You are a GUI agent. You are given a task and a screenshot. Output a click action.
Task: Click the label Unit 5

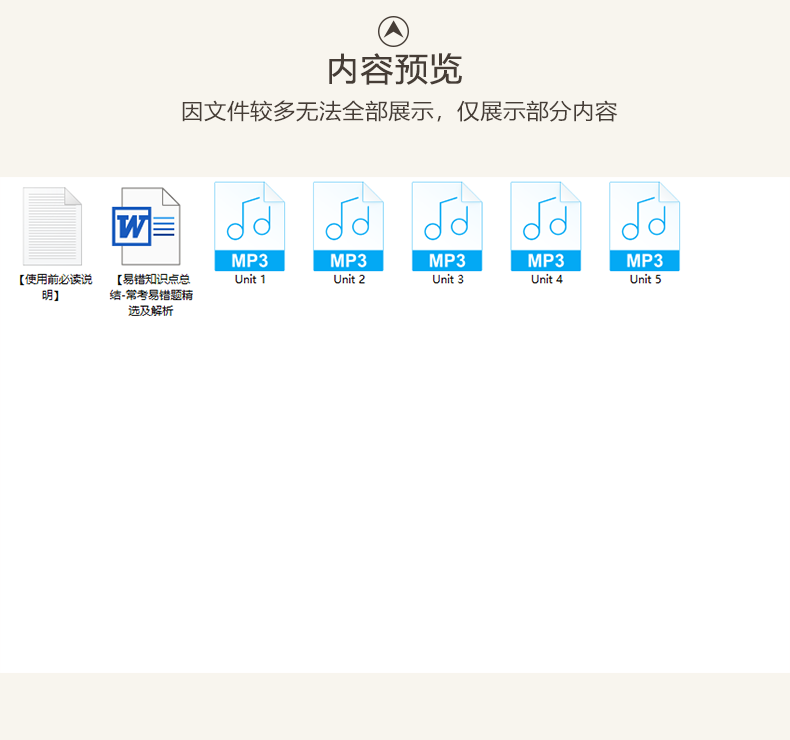point(645,279)
